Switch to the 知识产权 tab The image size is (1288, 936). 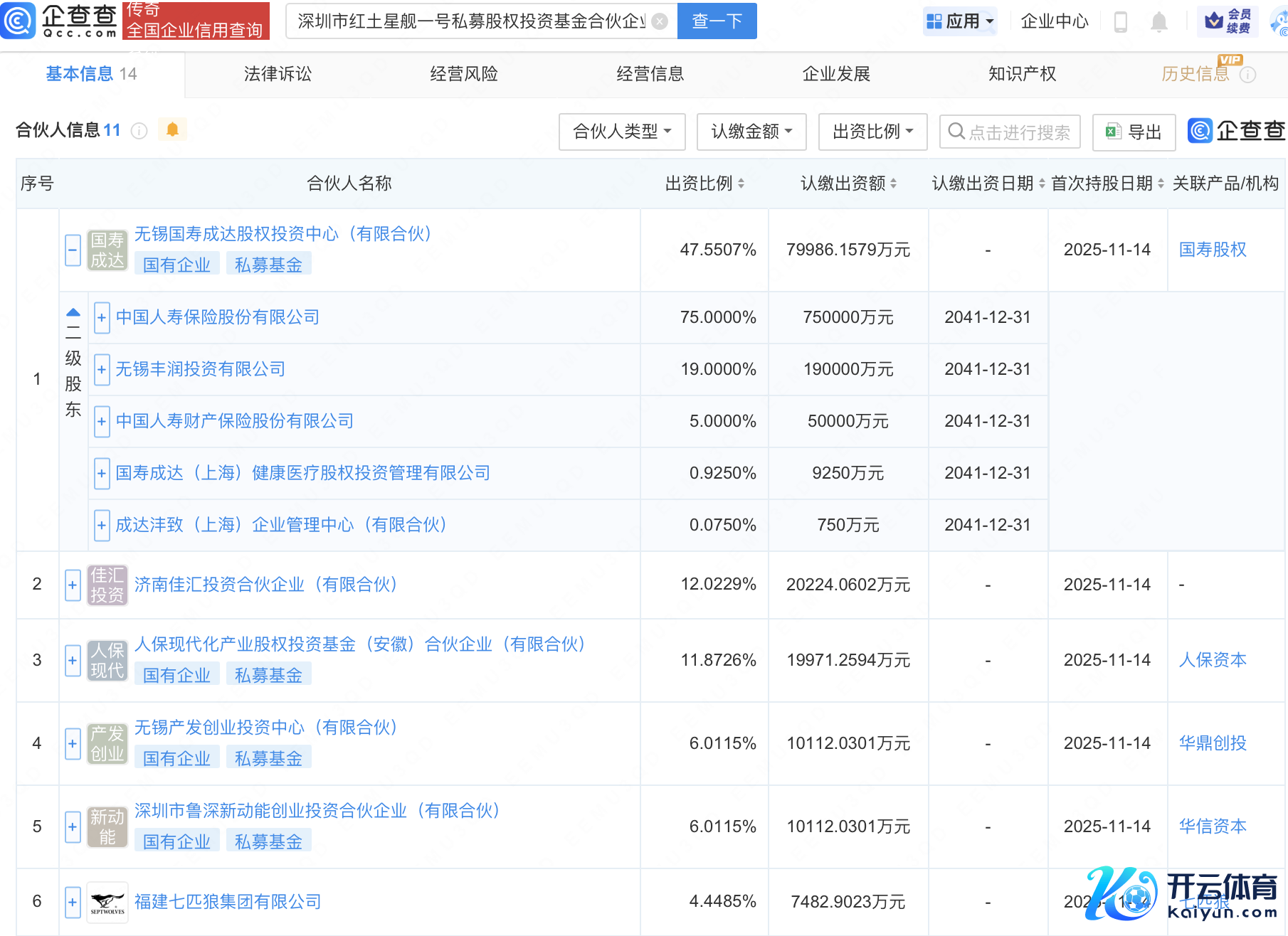click(x=1022, y=74)
